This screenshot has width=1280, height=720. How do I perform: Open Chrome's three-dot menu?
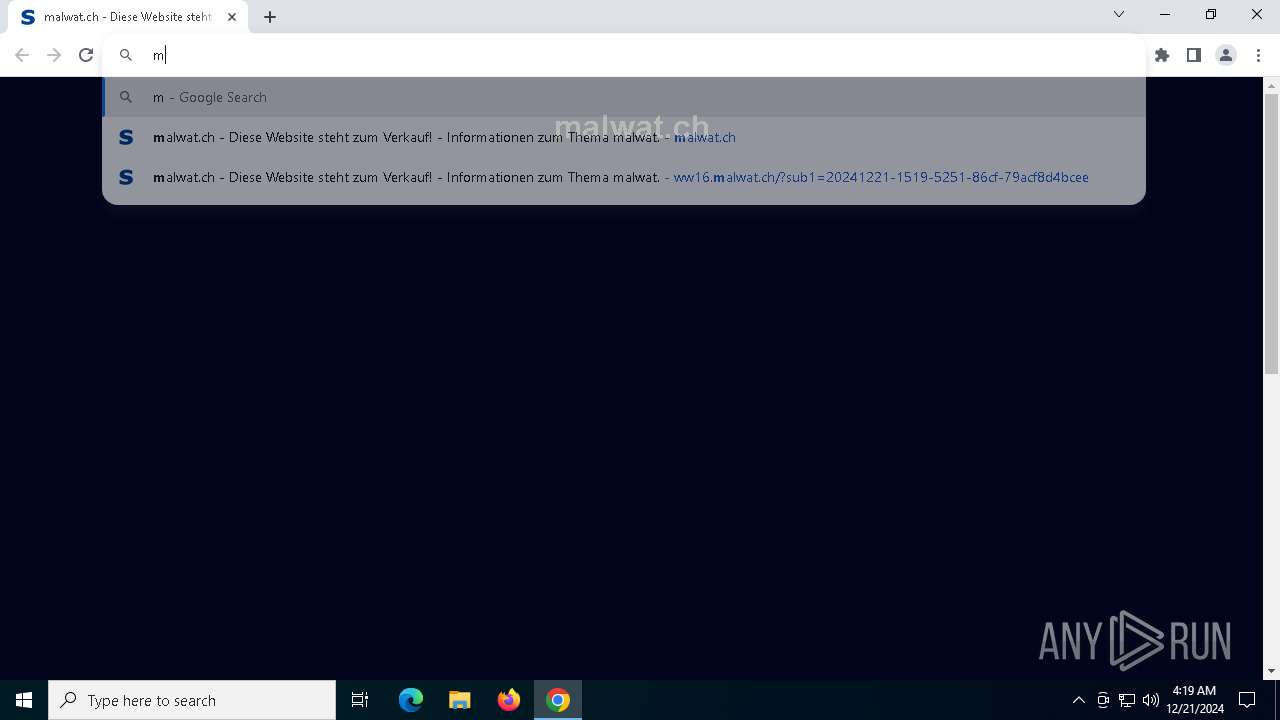[1258, 55]
